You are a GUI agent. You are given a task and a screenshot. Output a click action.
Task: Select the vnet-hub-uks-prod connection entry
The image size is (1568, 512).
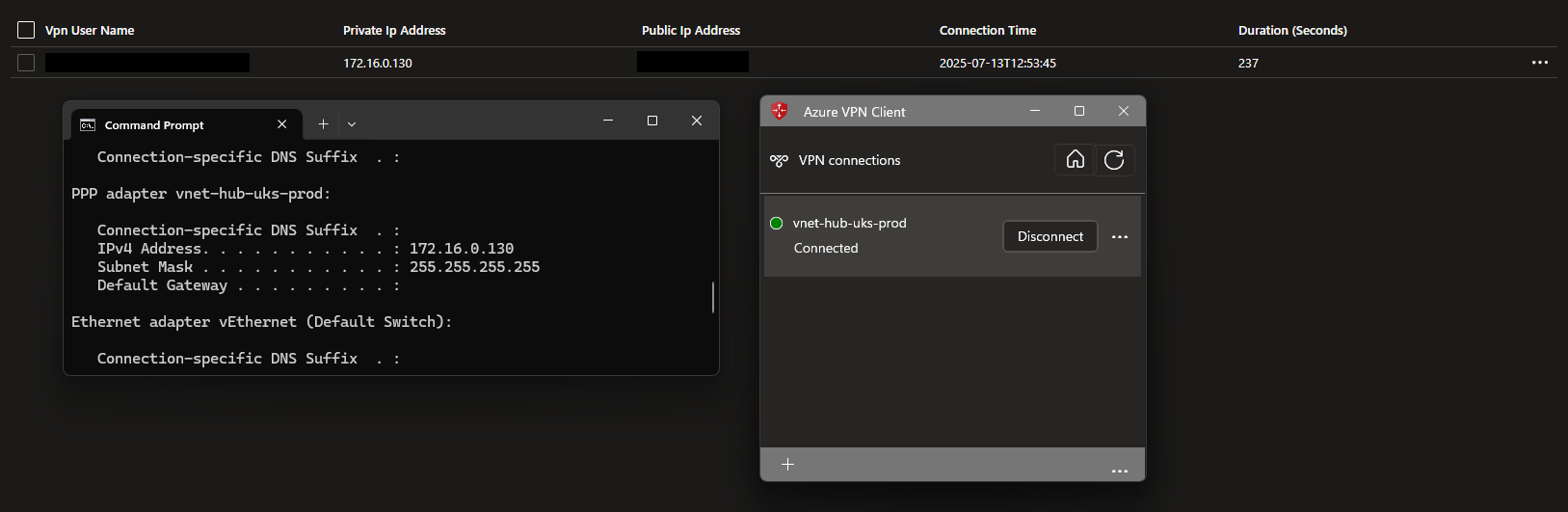tap(952, 236)
